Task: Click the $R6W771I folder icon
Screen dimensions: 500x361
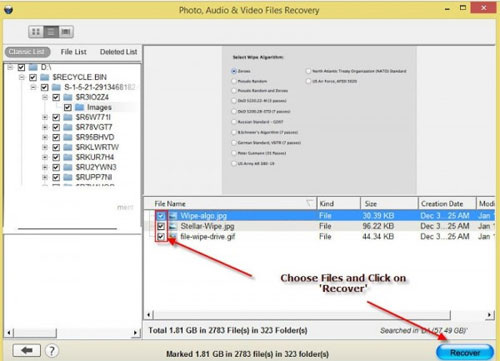Action: click(x=68, y=117)
